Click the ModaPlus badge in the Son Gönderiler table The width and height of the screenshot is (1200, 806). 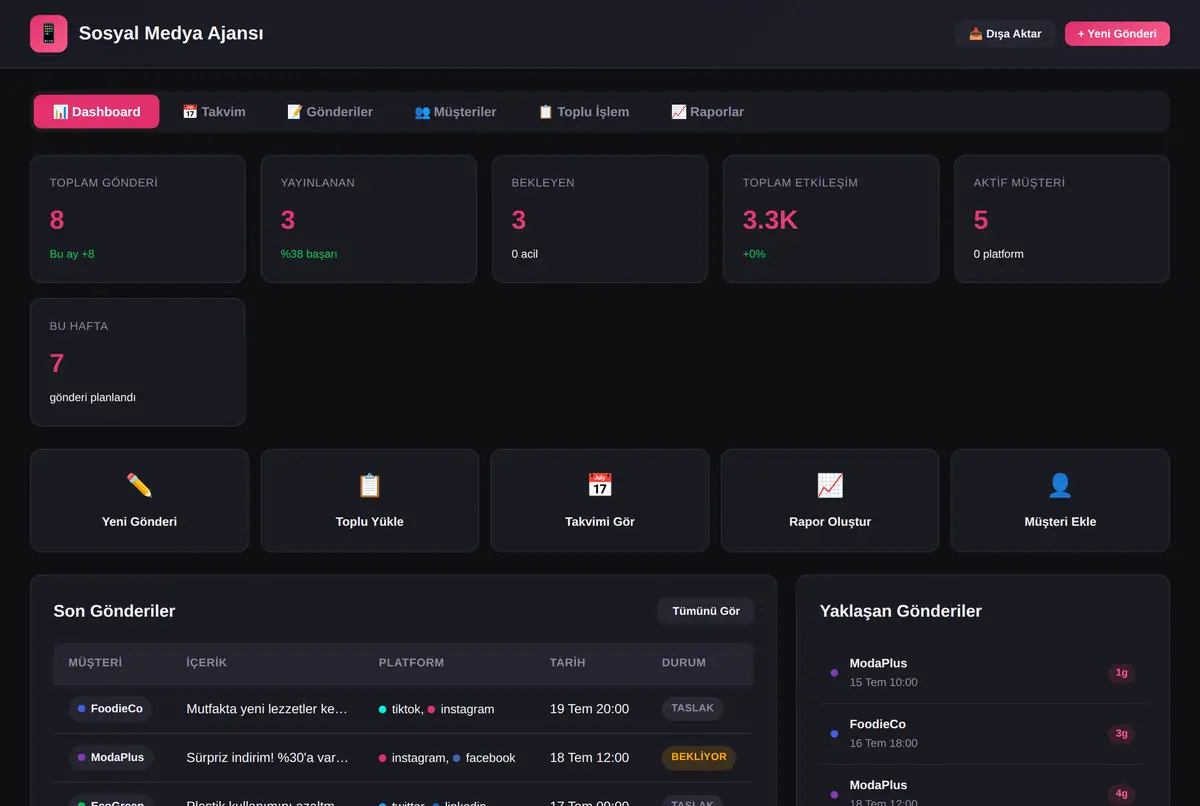pyautogui.click(x=111, y=758)
